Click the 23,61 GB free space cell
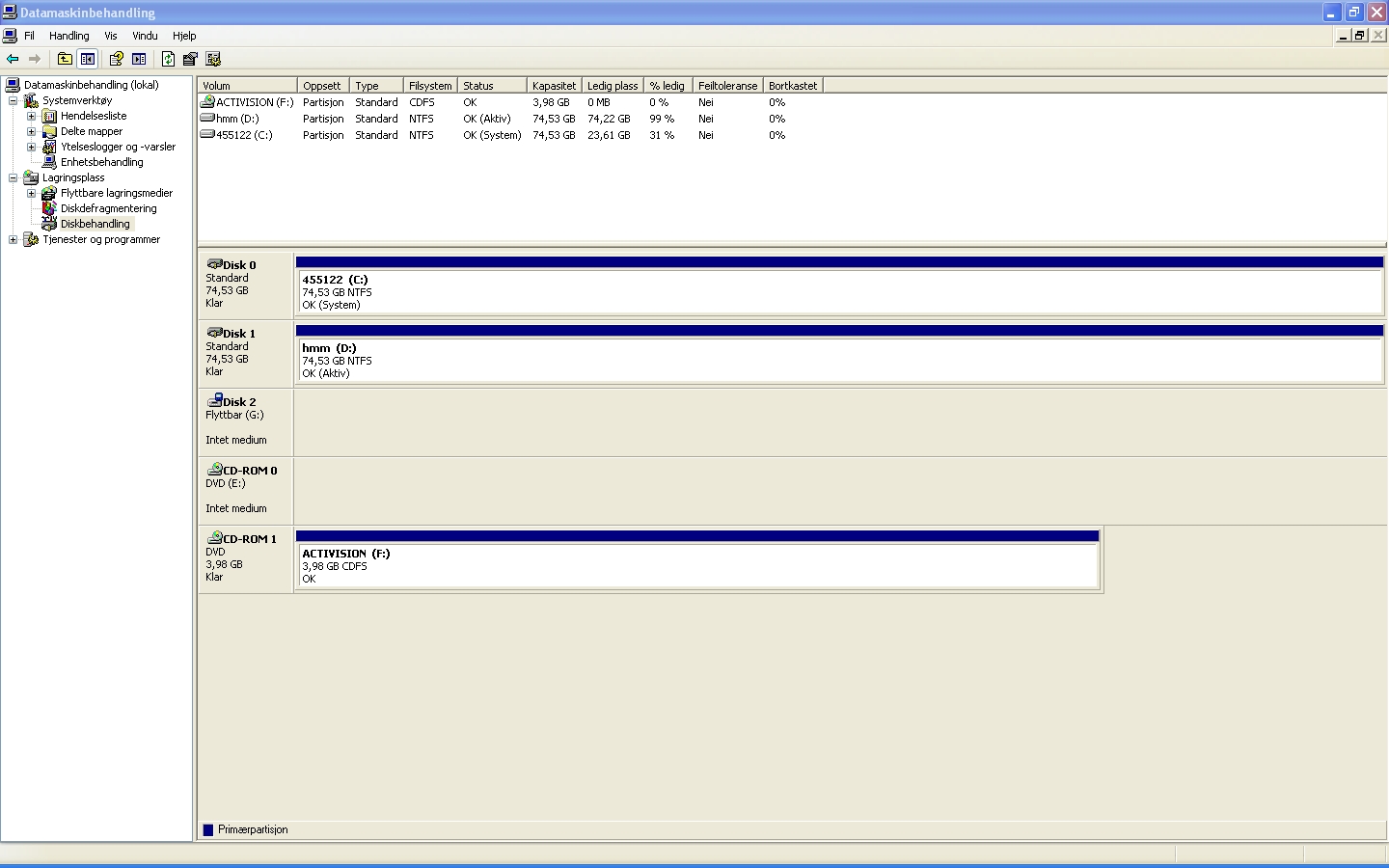This screenshot has width=1389, height=868. (x=609, y=135)
